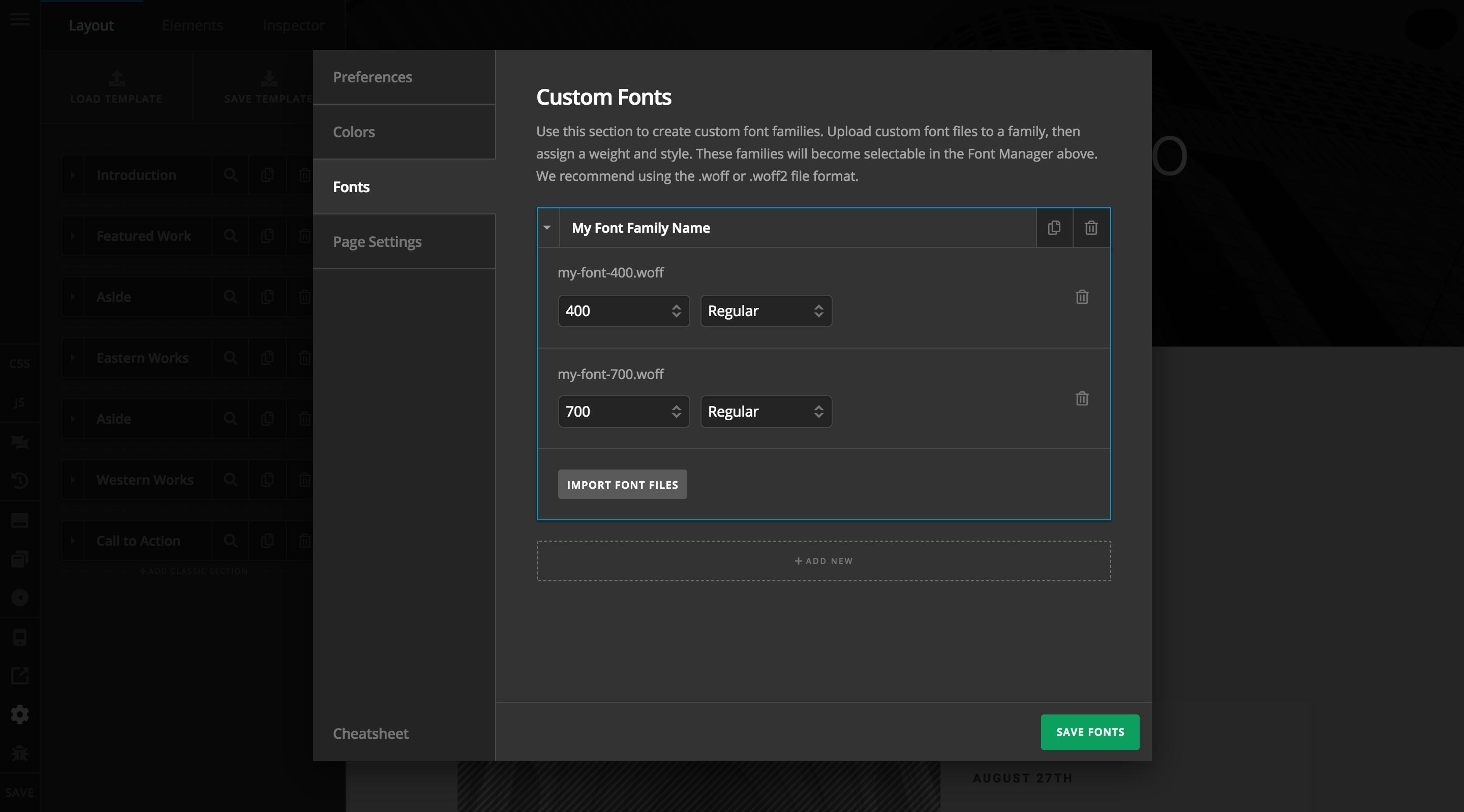Duplicate the Featured Work section
1464x812 pixels.
tap(267, 236)
